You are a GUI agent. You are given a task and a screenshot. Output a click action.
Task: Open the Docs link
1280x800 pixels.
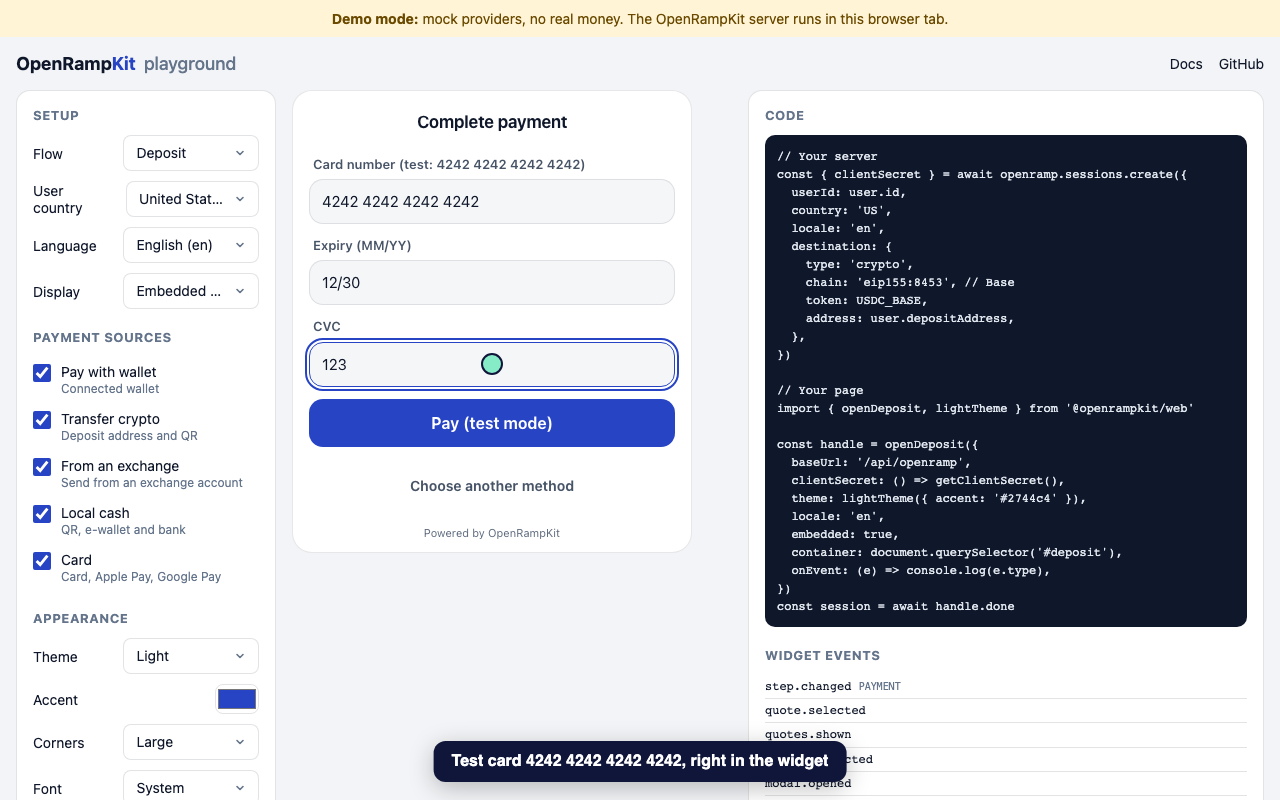pyautogui.click(x=1186, y=64)
